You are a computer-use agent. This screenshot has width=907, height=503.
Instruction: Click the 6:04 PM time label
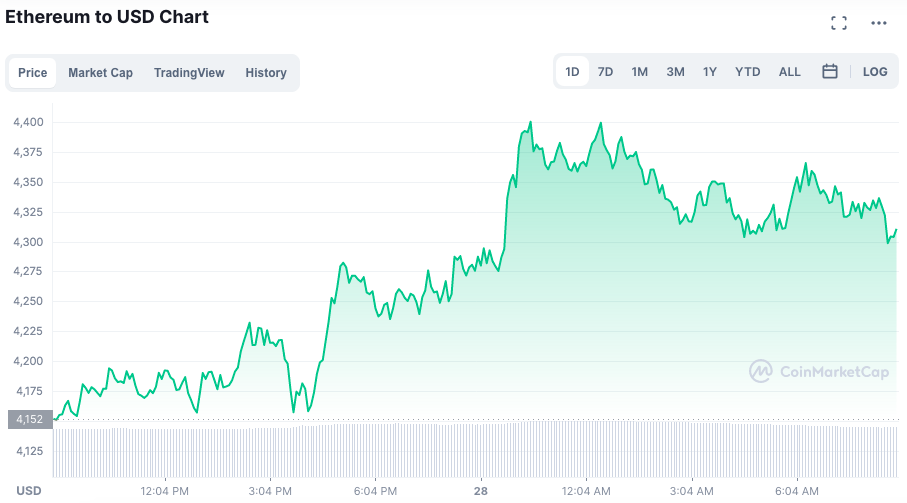[375, 491]
